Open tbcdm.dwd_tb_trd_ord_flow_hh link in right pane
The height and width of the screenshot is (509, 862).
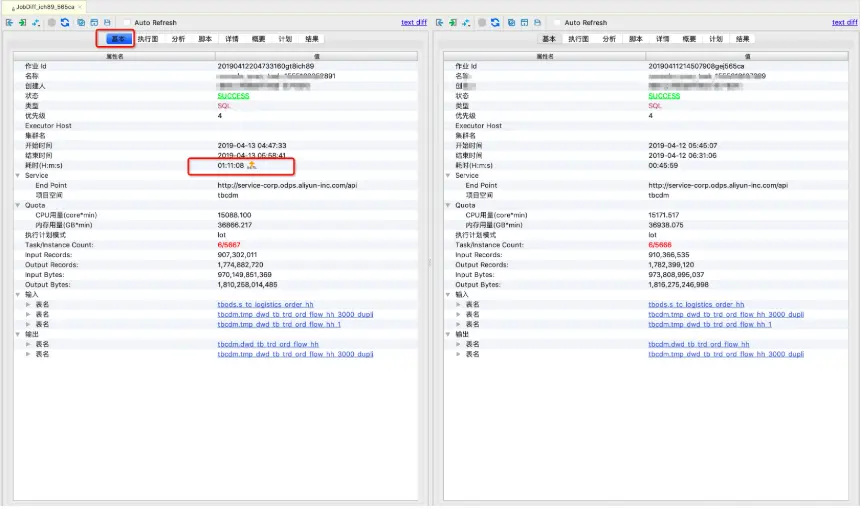coord(699,344)
